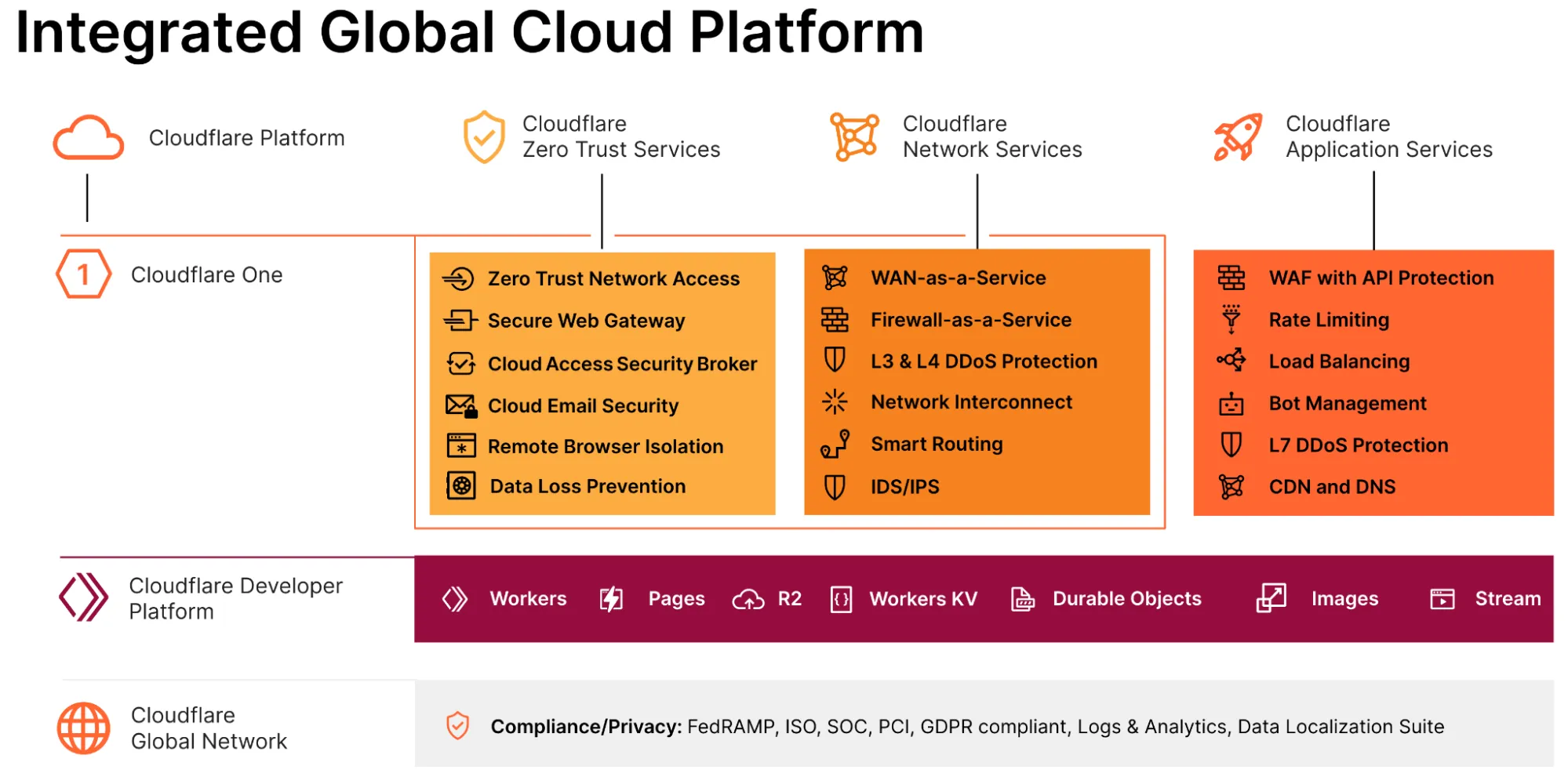Click the Workers angle-brackets icon

455,598
